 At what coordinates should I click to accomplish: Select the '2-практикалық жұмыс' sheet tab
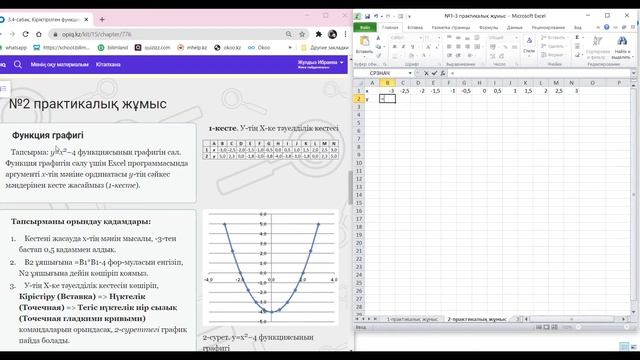point(476,319)
